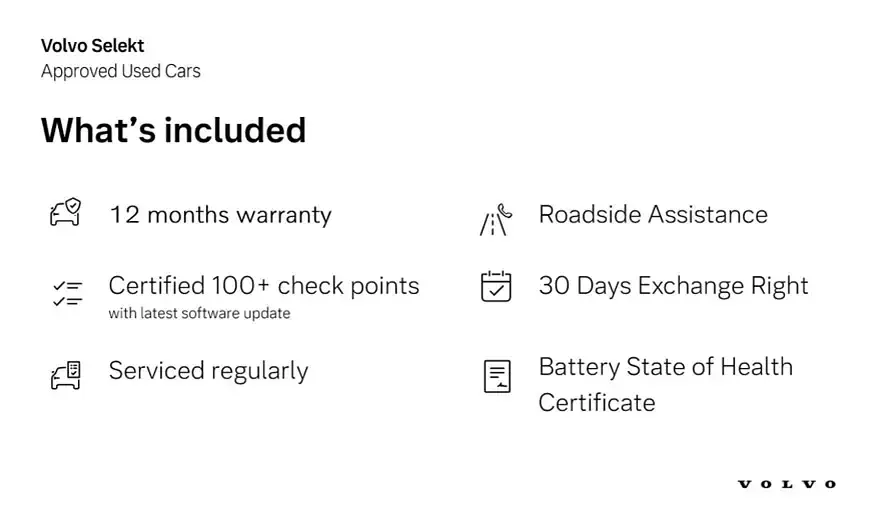Select the 12 months warranty text

[x=220, y=215]
